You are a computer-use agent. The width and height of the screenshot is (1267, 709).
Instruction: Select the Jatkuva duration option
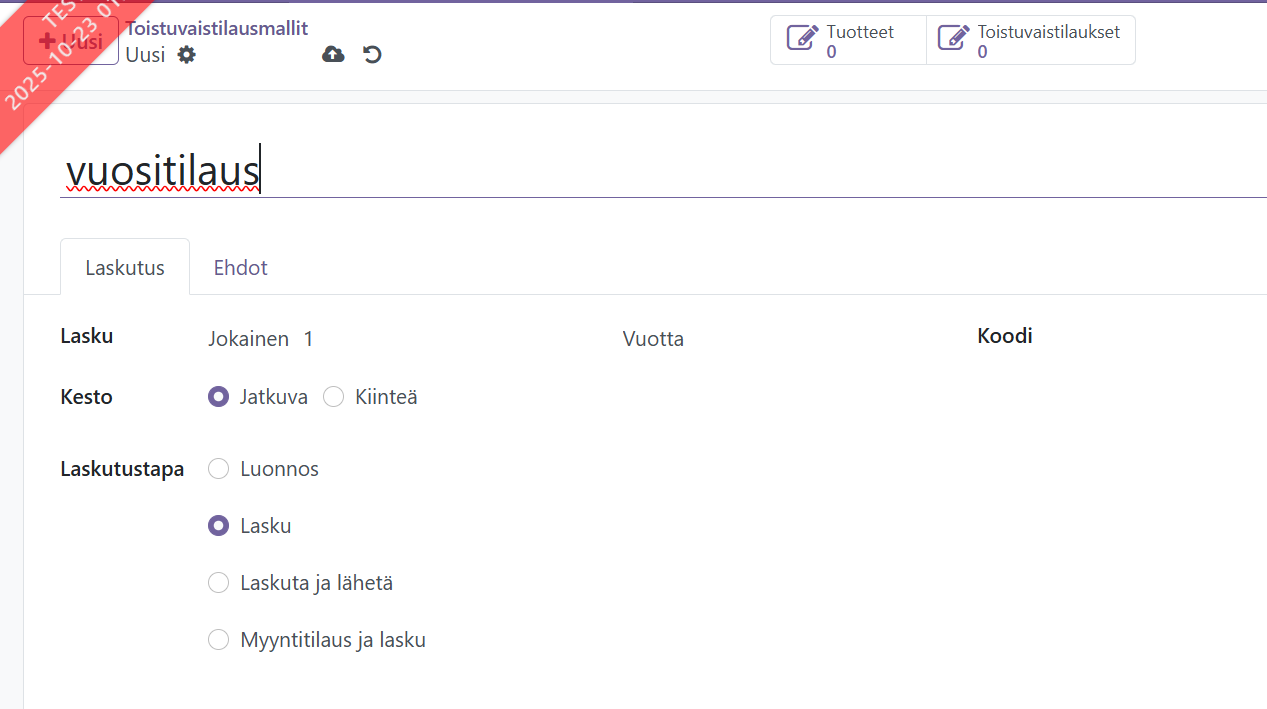click(219, 397)
